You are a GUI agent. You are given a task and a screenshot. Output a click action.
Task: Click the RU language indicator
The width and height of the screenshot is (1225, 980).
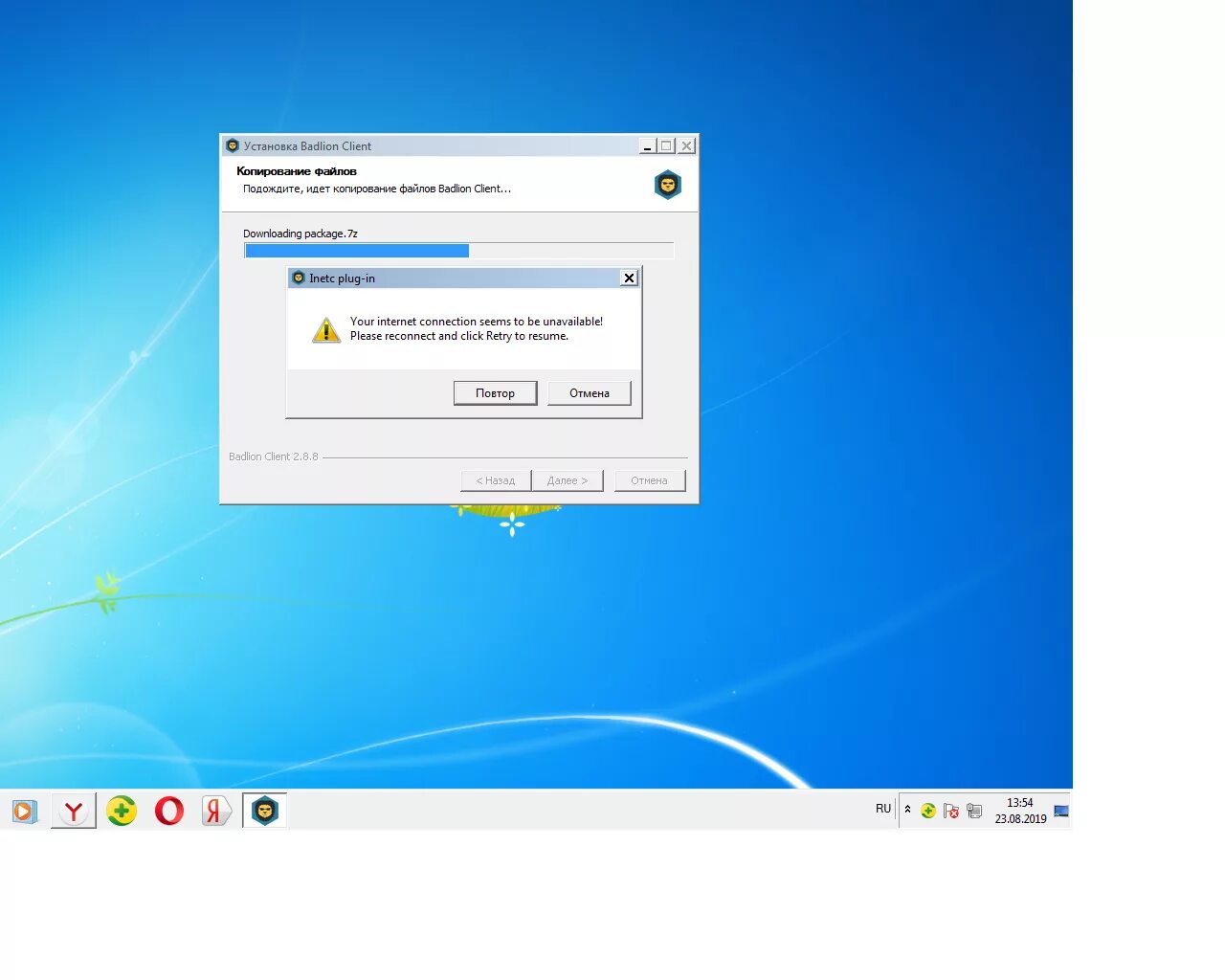click(883, 809)
